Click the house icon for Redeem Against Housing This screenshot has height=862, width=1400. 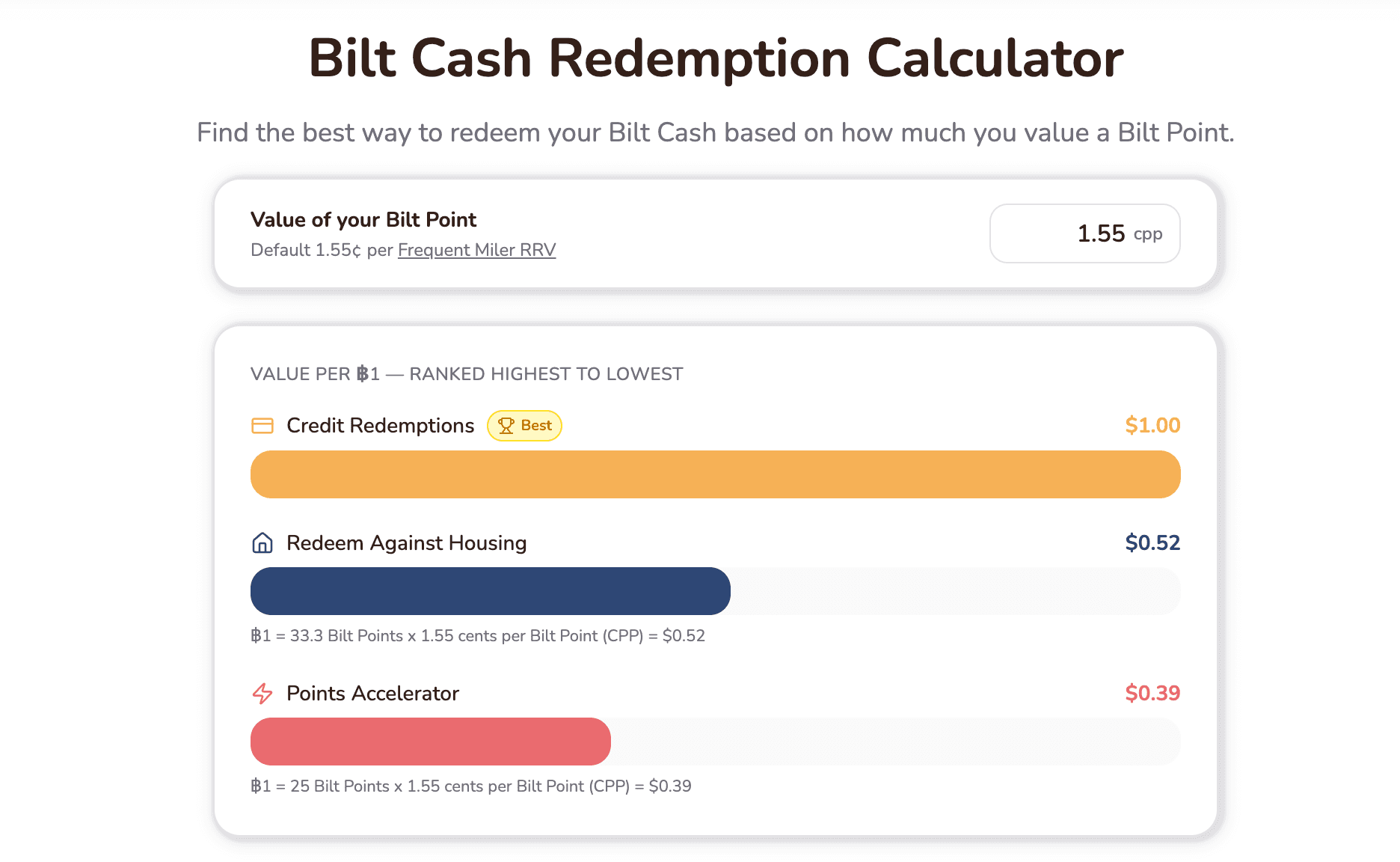pos(262,543)
